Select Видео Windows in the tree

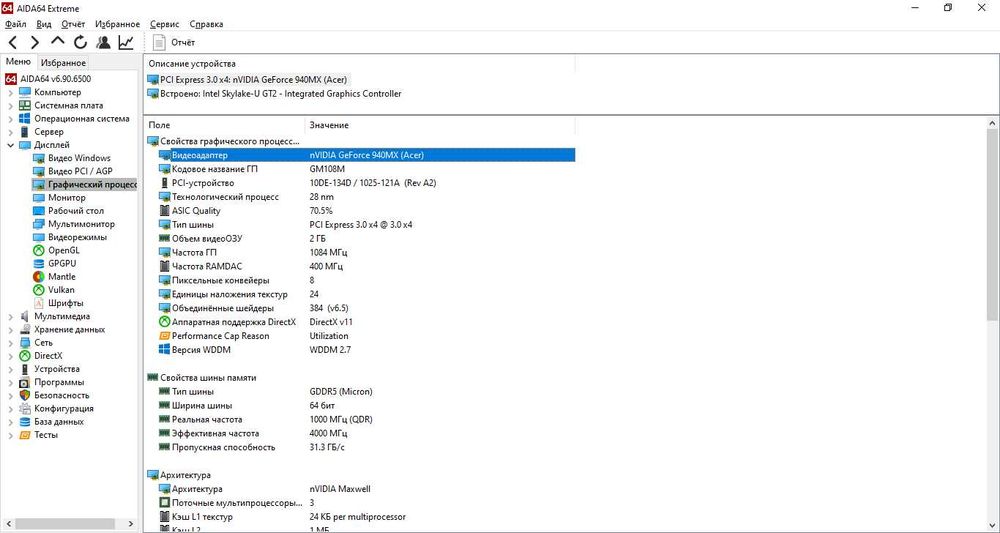pyautogui.click(x=79, y=158)
